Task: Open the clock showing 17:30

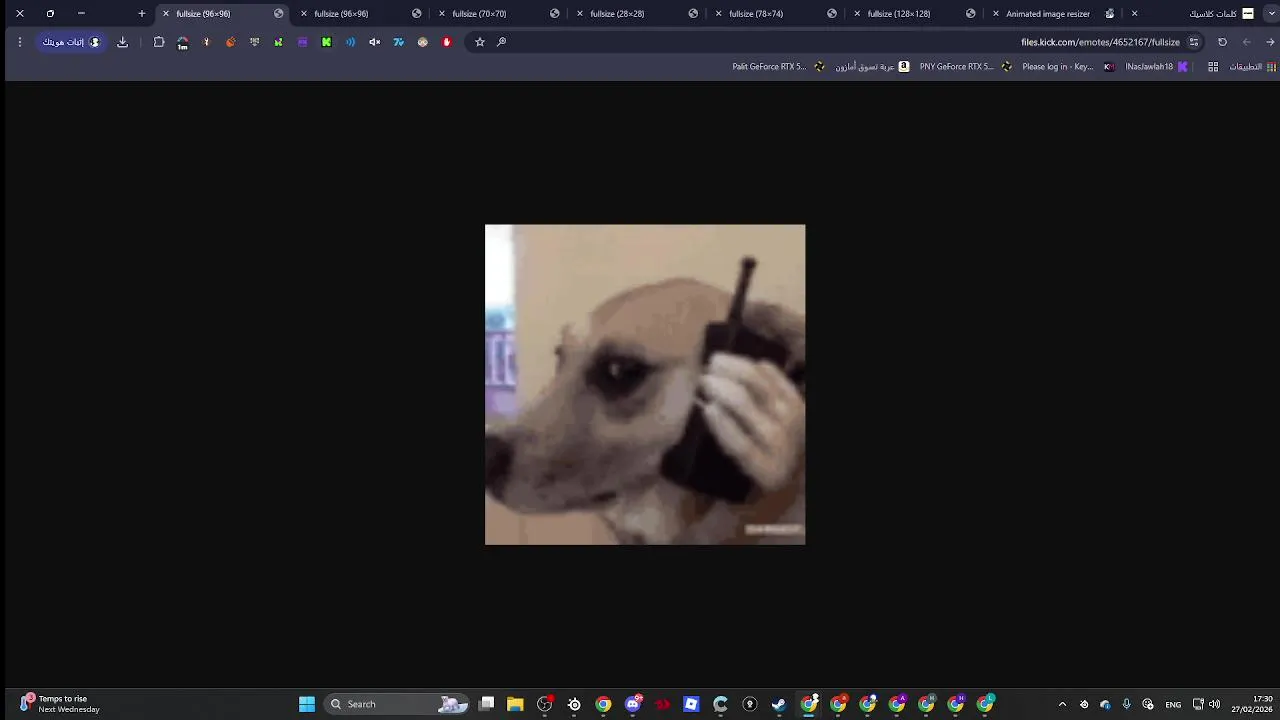Action: [1251, 704]
